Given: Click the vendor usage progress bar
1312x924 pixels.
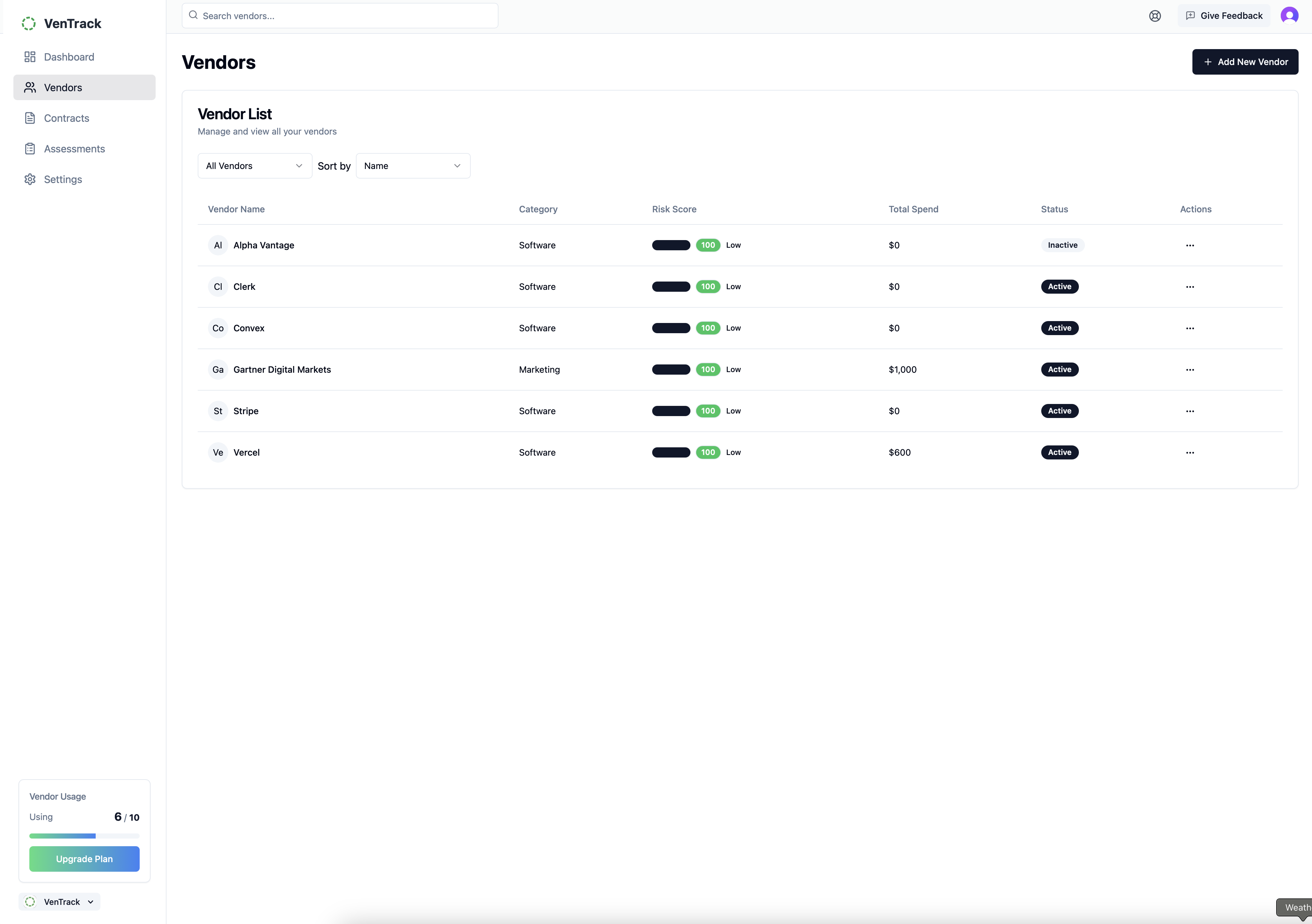Looking at the screenshot, I should tap(84, 835).
